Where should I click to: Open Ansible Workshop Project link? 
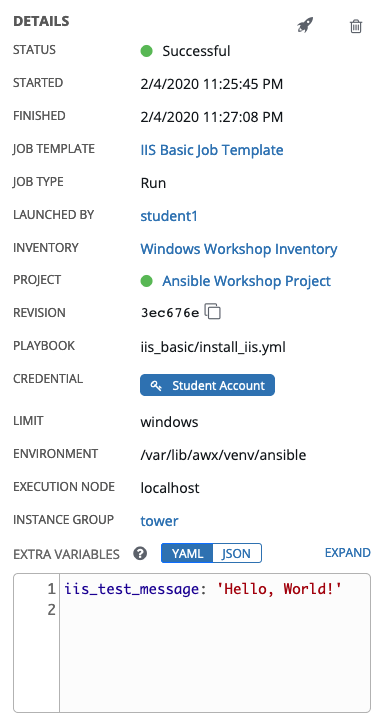click(246, 281)
